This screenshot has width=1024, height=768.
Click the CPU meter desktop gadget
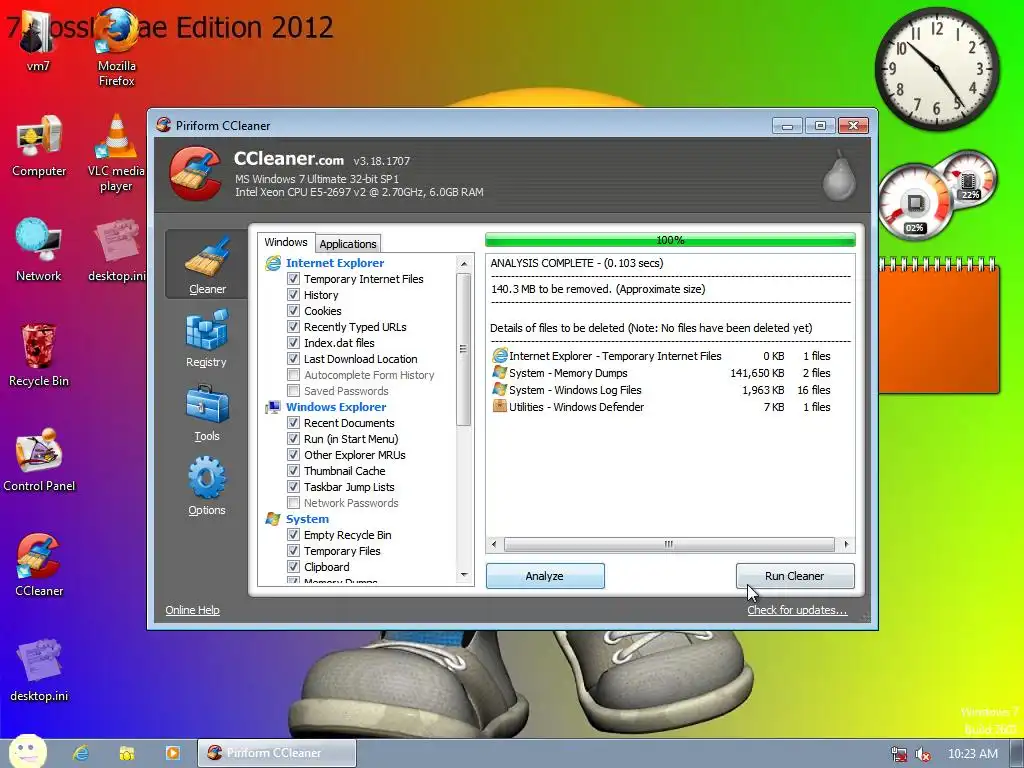(916, 202)
